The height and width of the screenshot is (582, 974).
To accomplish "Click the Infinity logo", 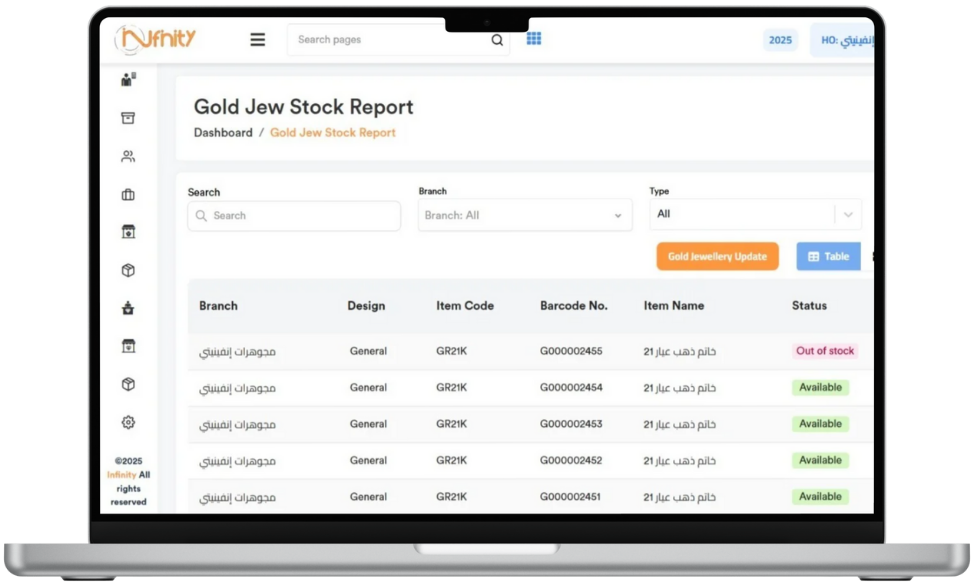I will click(x=155, y=39).
